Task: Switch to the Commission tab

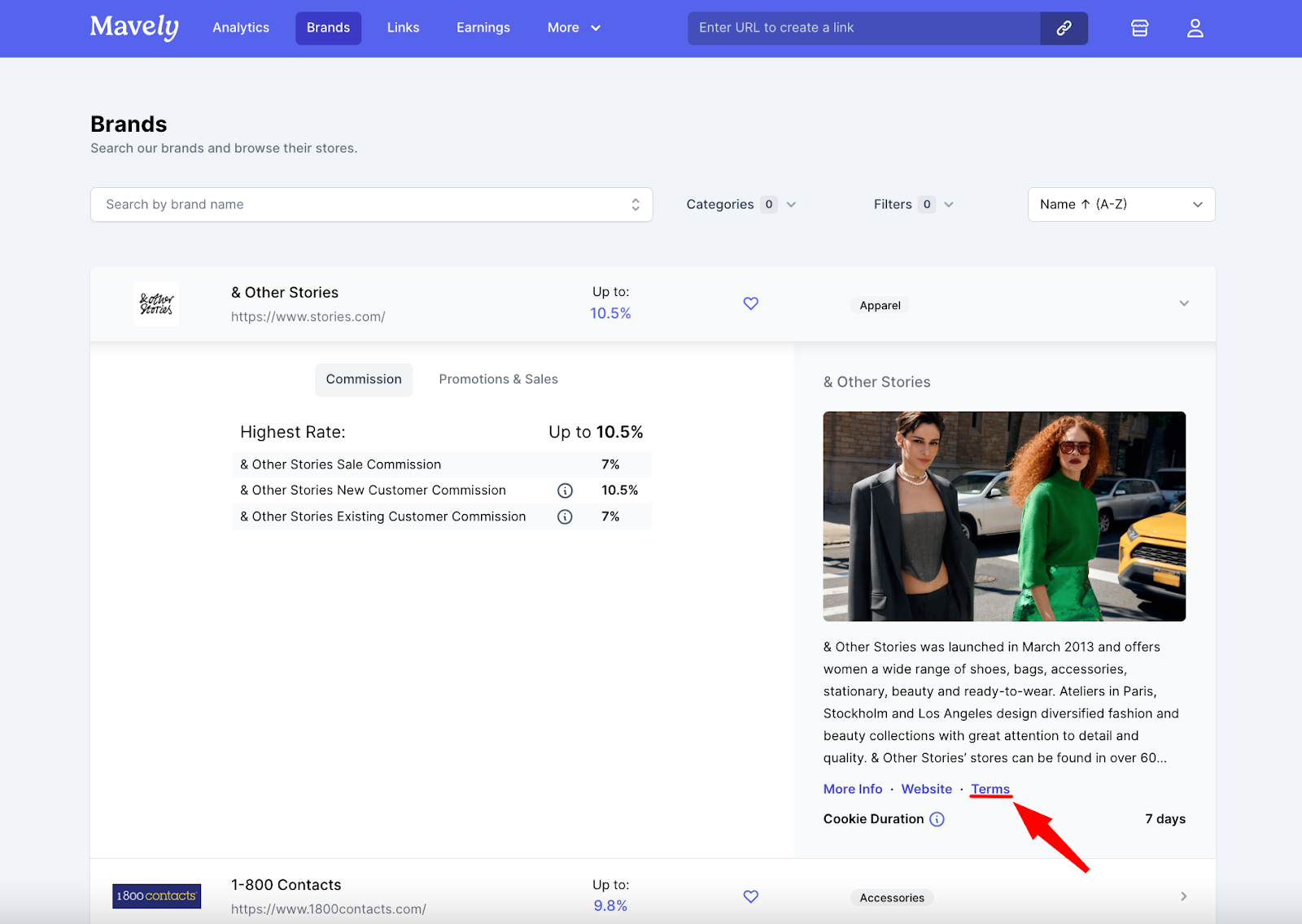Action: click(x=364, y=380)
